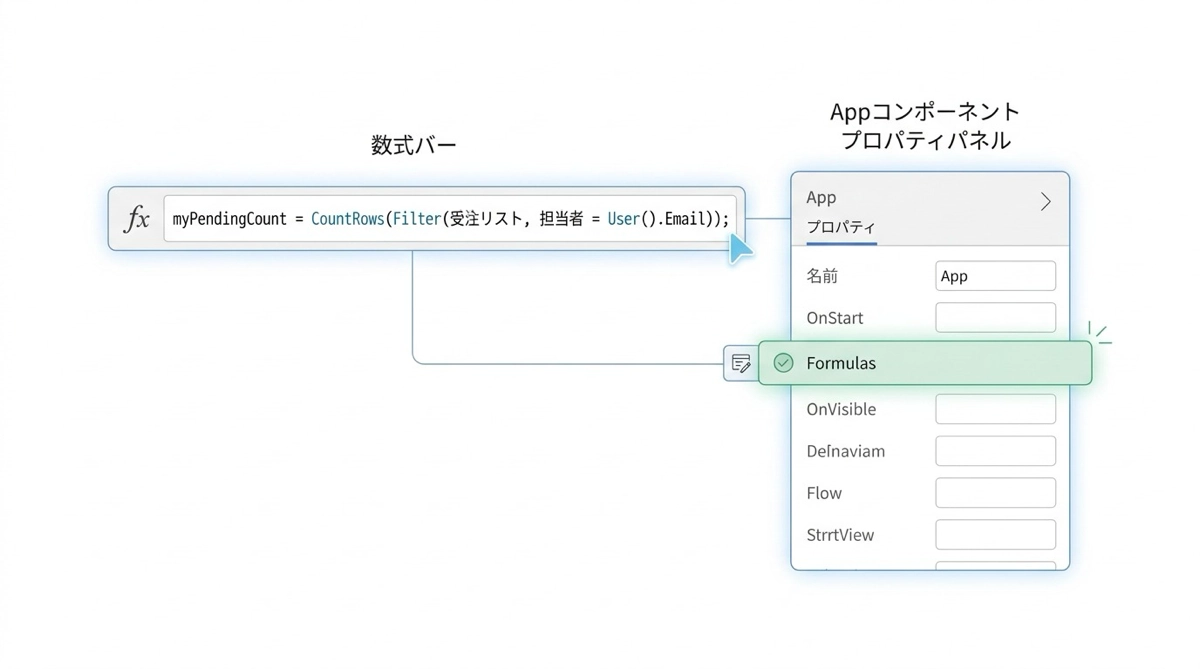The image size is (1200, 669).
Task: Click the fx icon in the formula bar
Action: [136, 219]
